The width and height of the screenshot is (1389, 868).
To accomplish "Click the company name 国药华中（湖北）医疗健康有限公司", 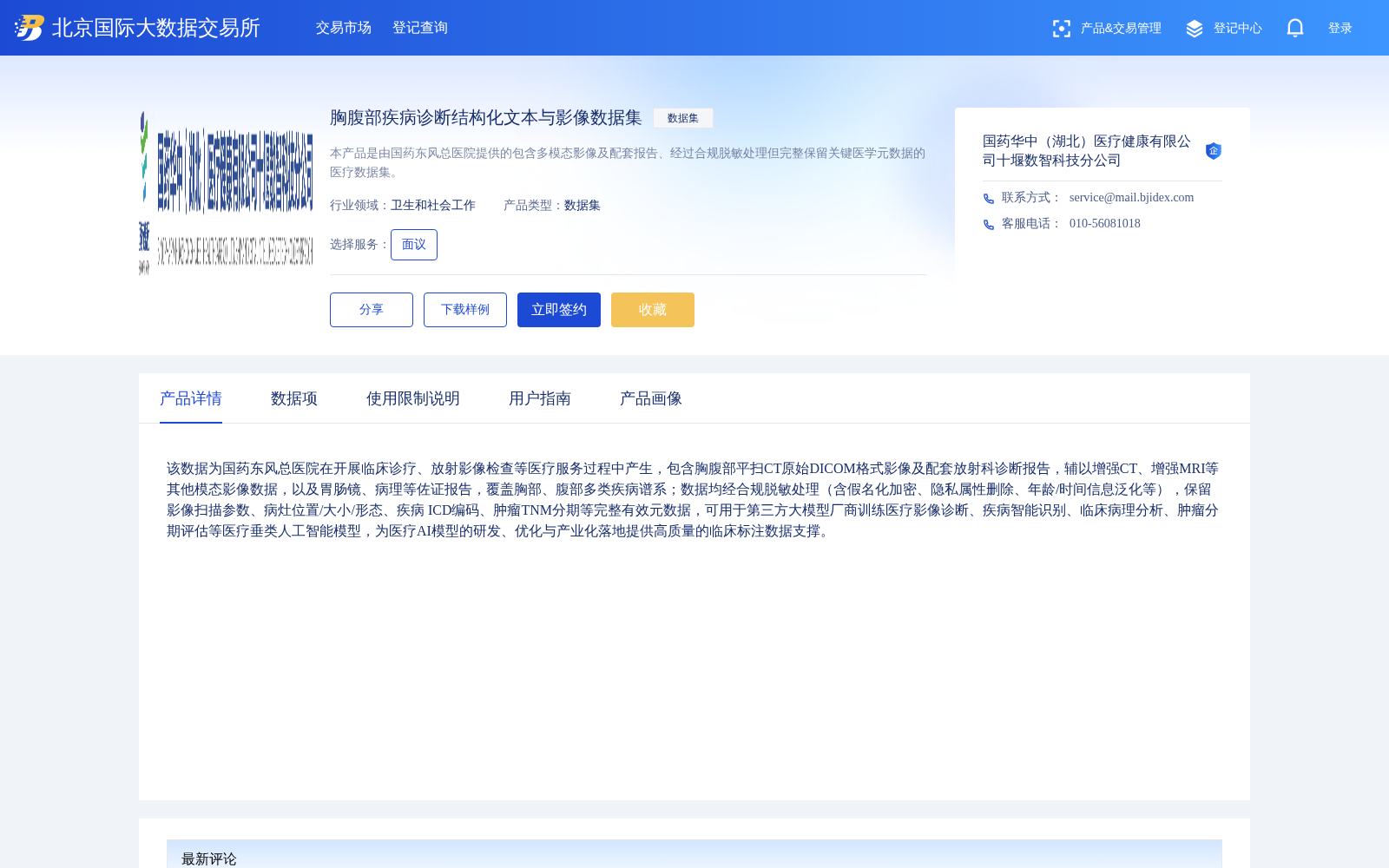I will 1087,151.
